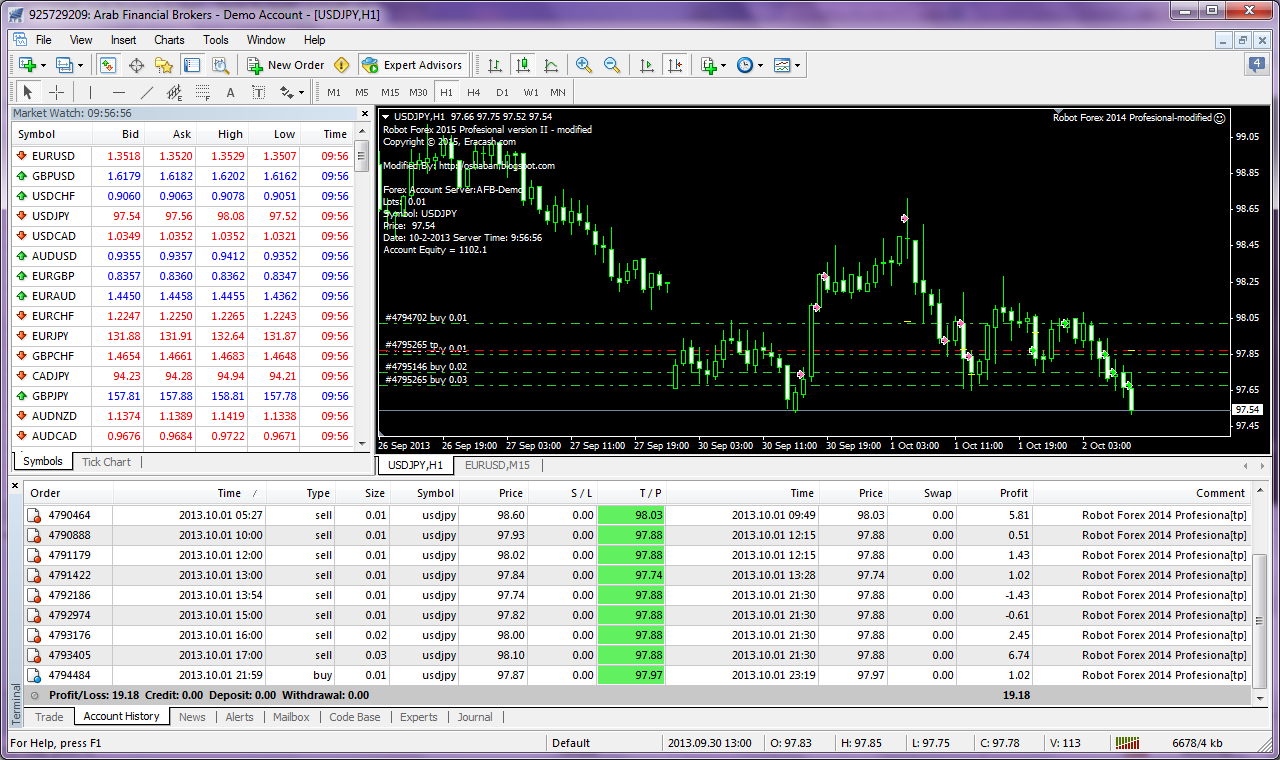Select the Vertical Line drawing tool
This screenshot has width=1280, height=760.
91,92
